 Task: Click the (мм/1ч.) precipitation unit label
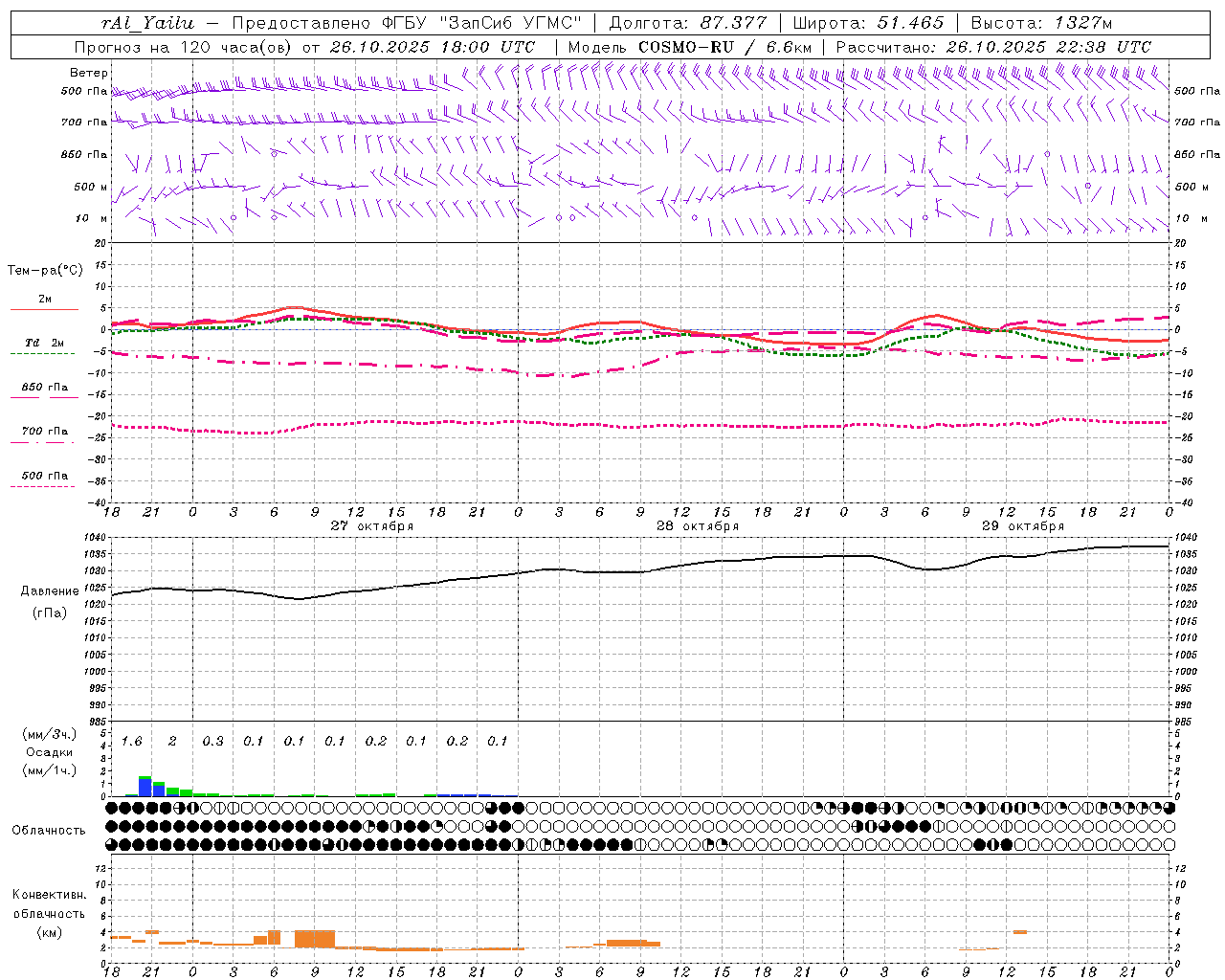[49, 770]
